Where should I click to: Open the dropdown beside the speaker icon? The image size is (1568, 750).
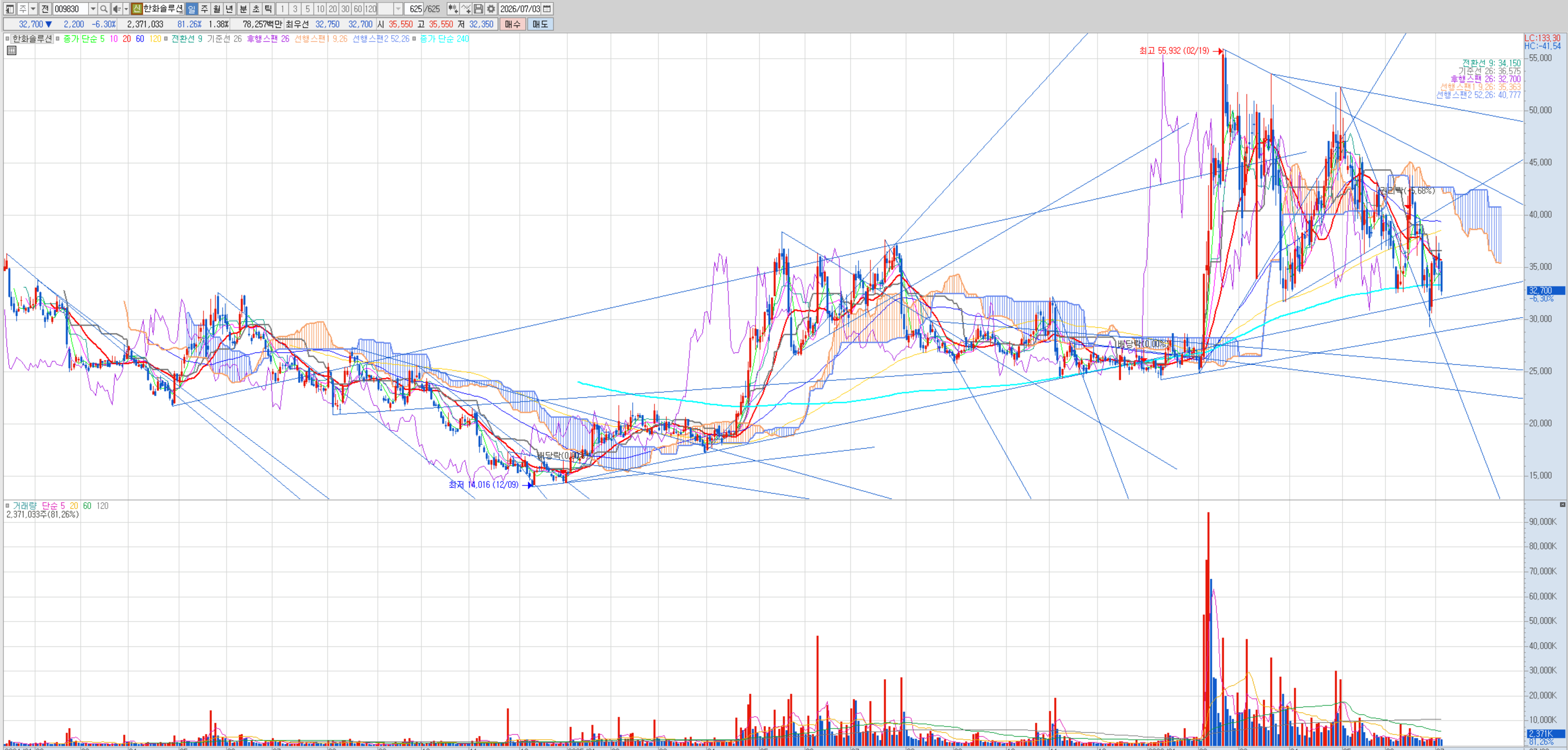point(126,8)
